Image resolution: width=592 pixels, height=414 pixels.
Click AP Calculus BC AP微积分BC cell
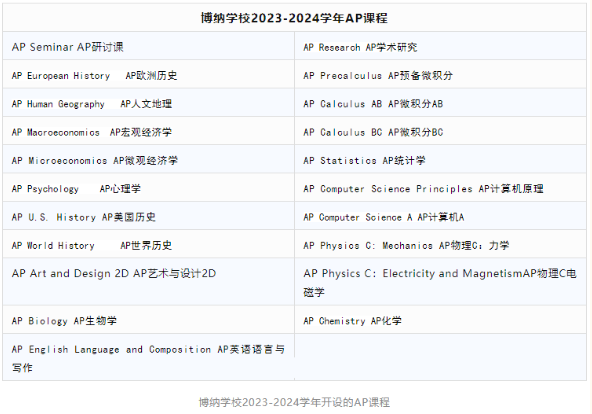pos(441,131)
